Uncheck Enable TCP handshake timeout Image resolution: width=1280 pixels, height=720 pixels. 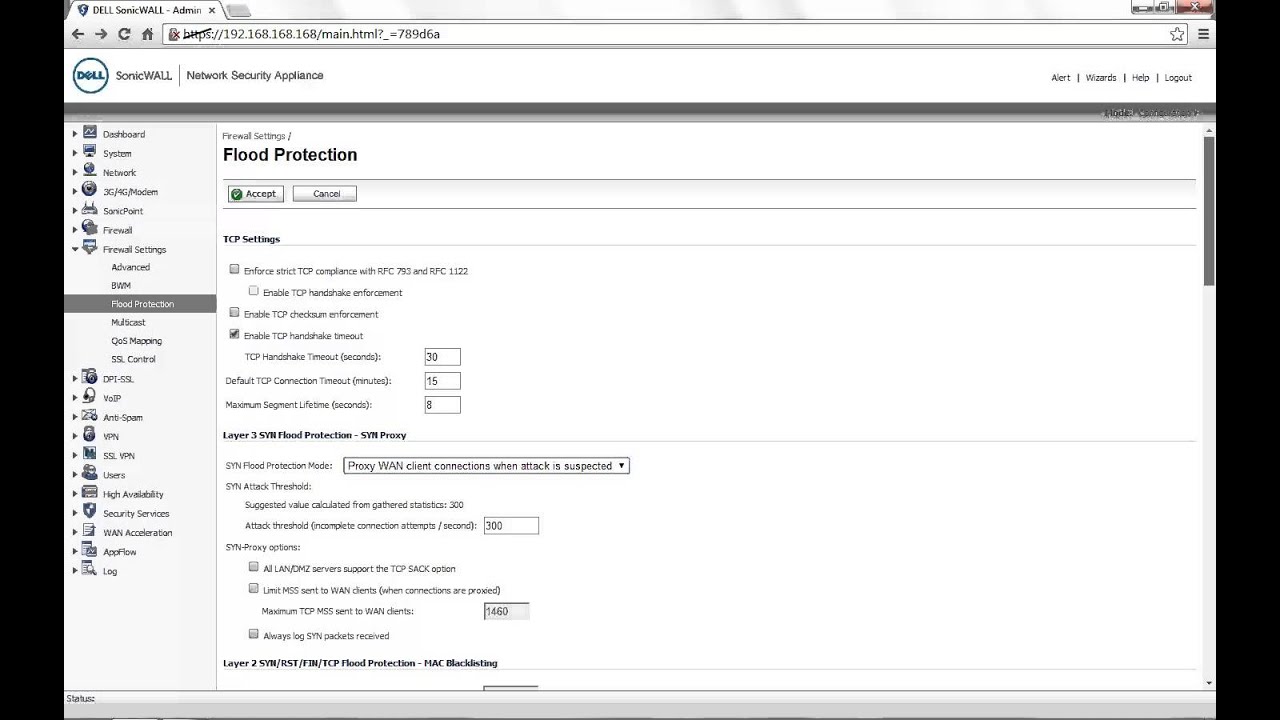tap(235, 335)
